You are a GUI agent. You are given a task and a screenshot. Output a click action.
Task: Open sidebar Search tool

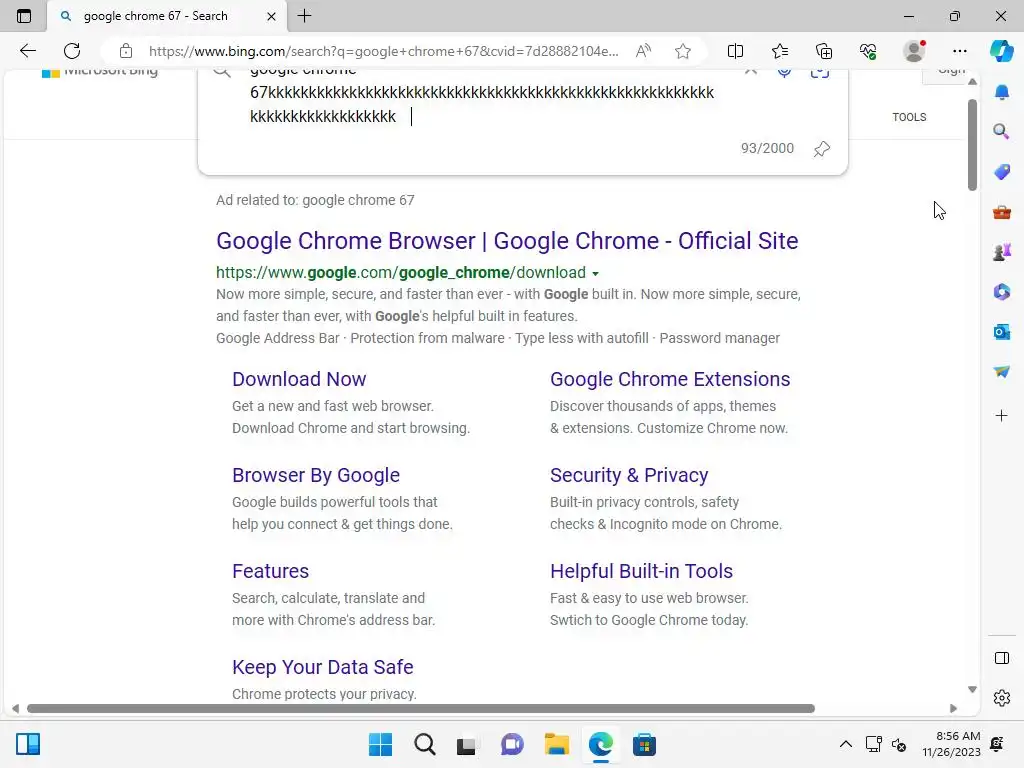[1002, 132]
